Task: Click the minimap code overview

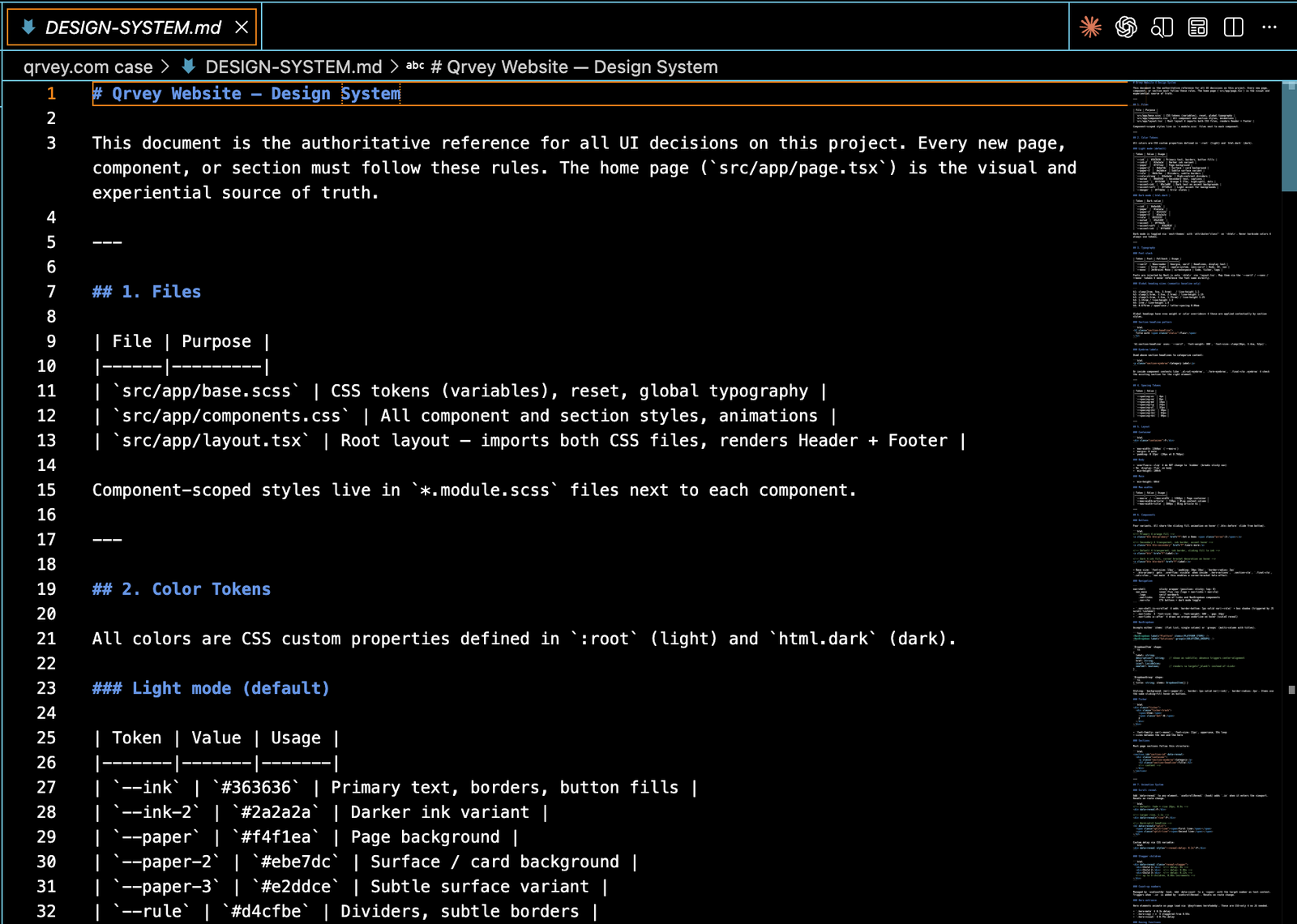Action: click(1203, 503)
